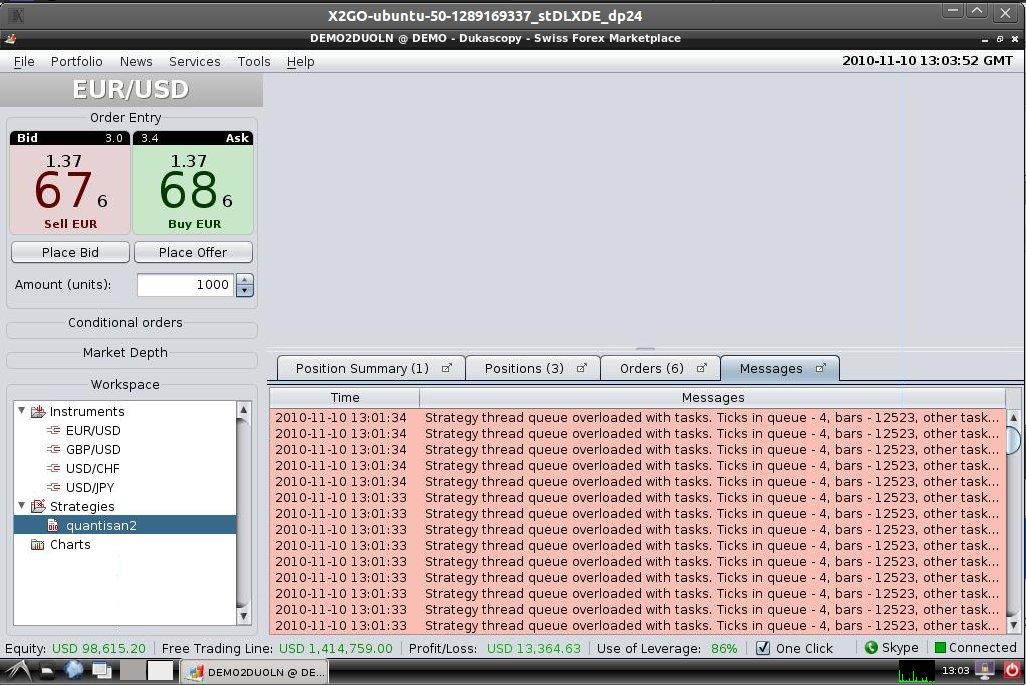Open the Tools menu

click(x=254, y=61)
